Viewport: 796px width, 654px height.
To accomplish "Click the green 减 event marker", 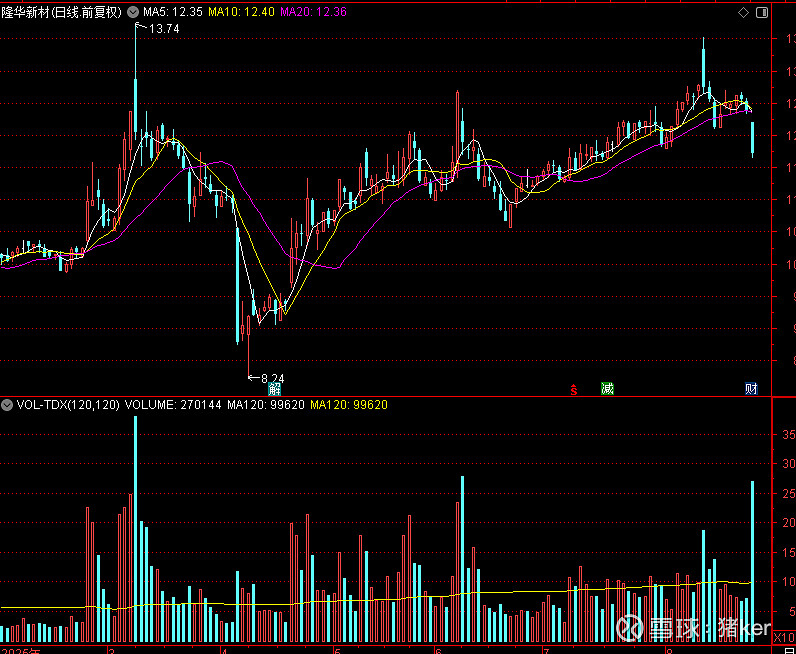I will 607,389.
